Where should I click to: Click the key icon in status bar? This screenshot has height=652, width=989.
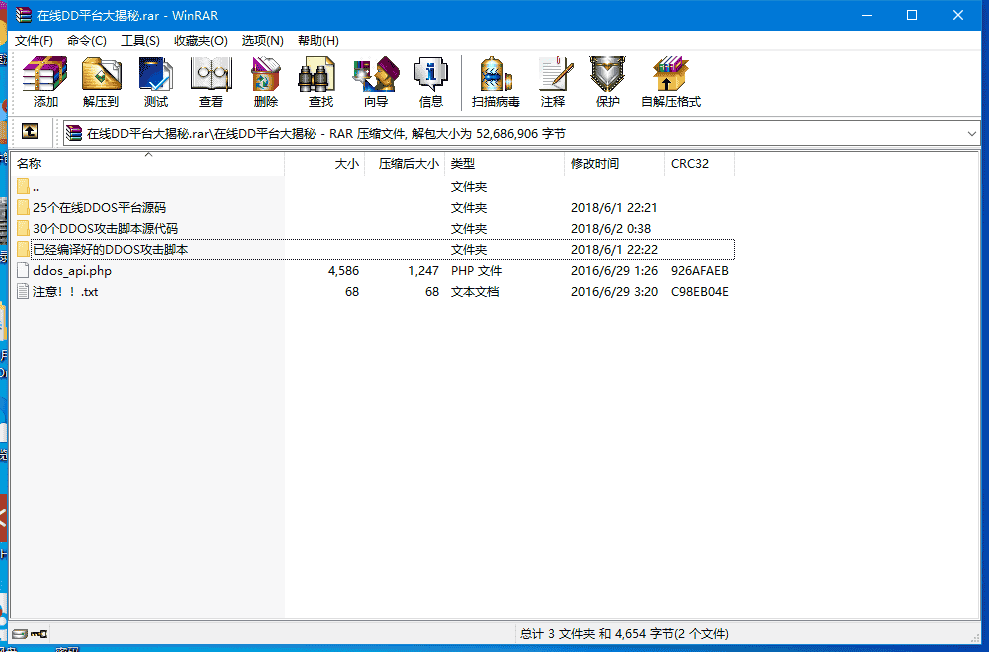pyautogui.click(x=39, y=634)
